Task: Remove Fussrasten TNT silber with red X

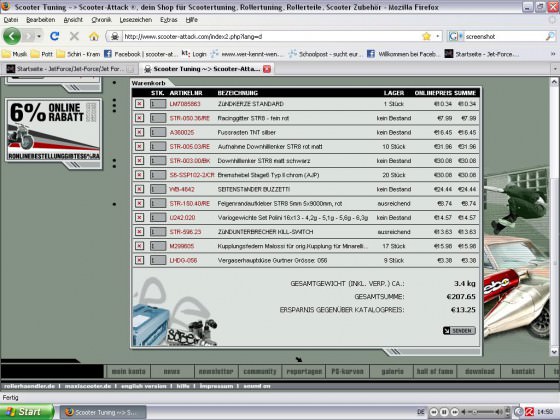Action: 139,132
